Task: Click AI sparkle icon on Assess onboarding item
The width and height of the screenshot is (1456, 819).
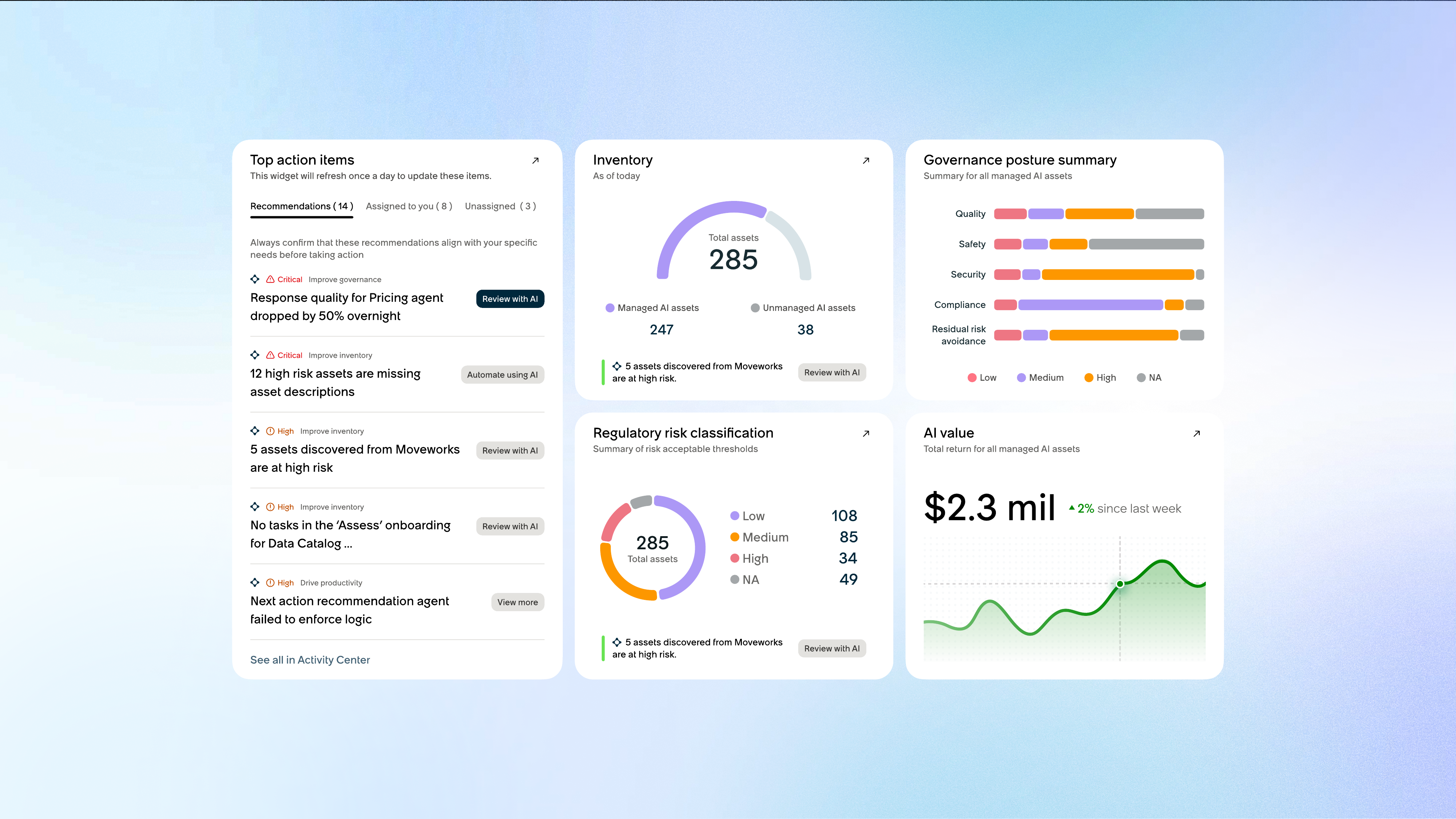Action: tap(255, 506)
